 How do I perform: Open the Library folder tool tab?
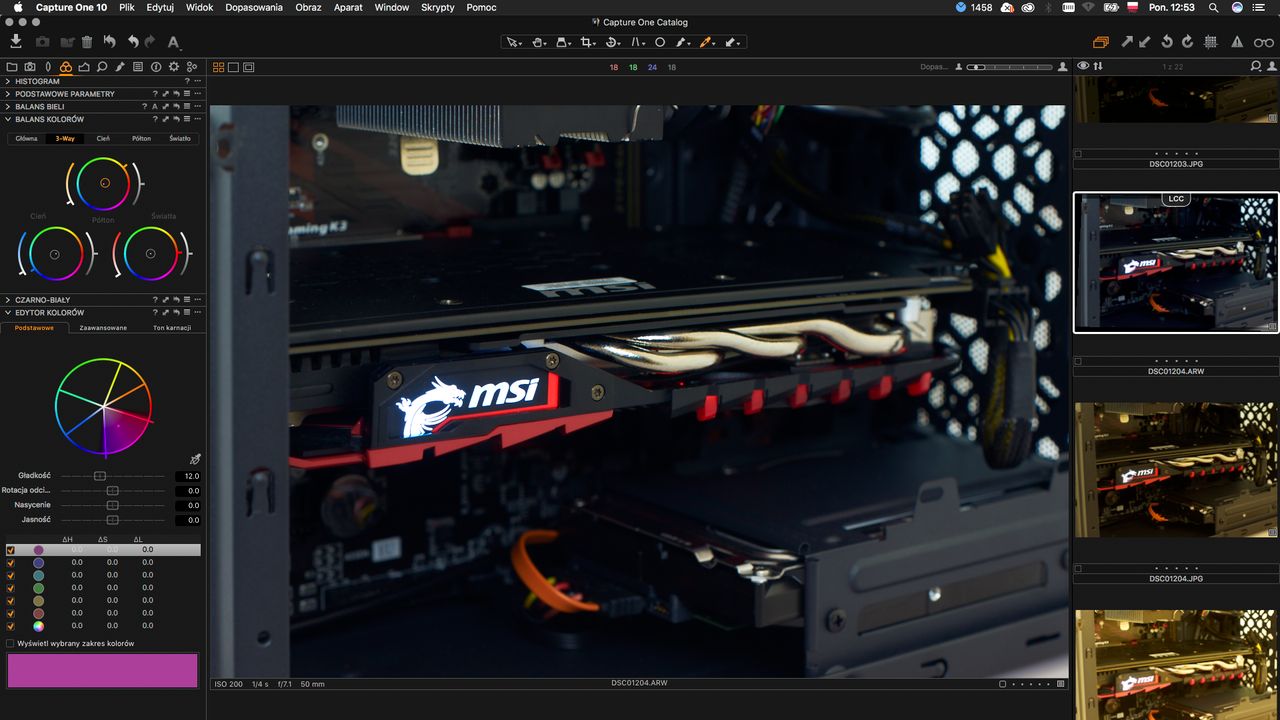tap(12, 67)
